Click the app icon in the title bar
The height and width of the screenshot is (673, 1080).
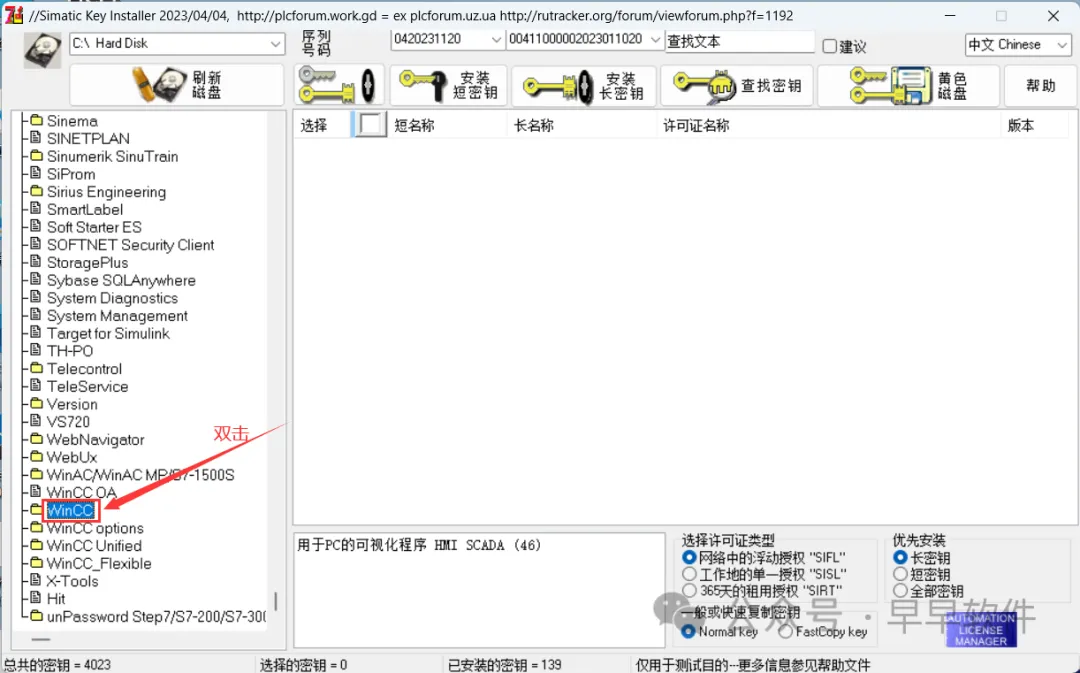point(14,15)
